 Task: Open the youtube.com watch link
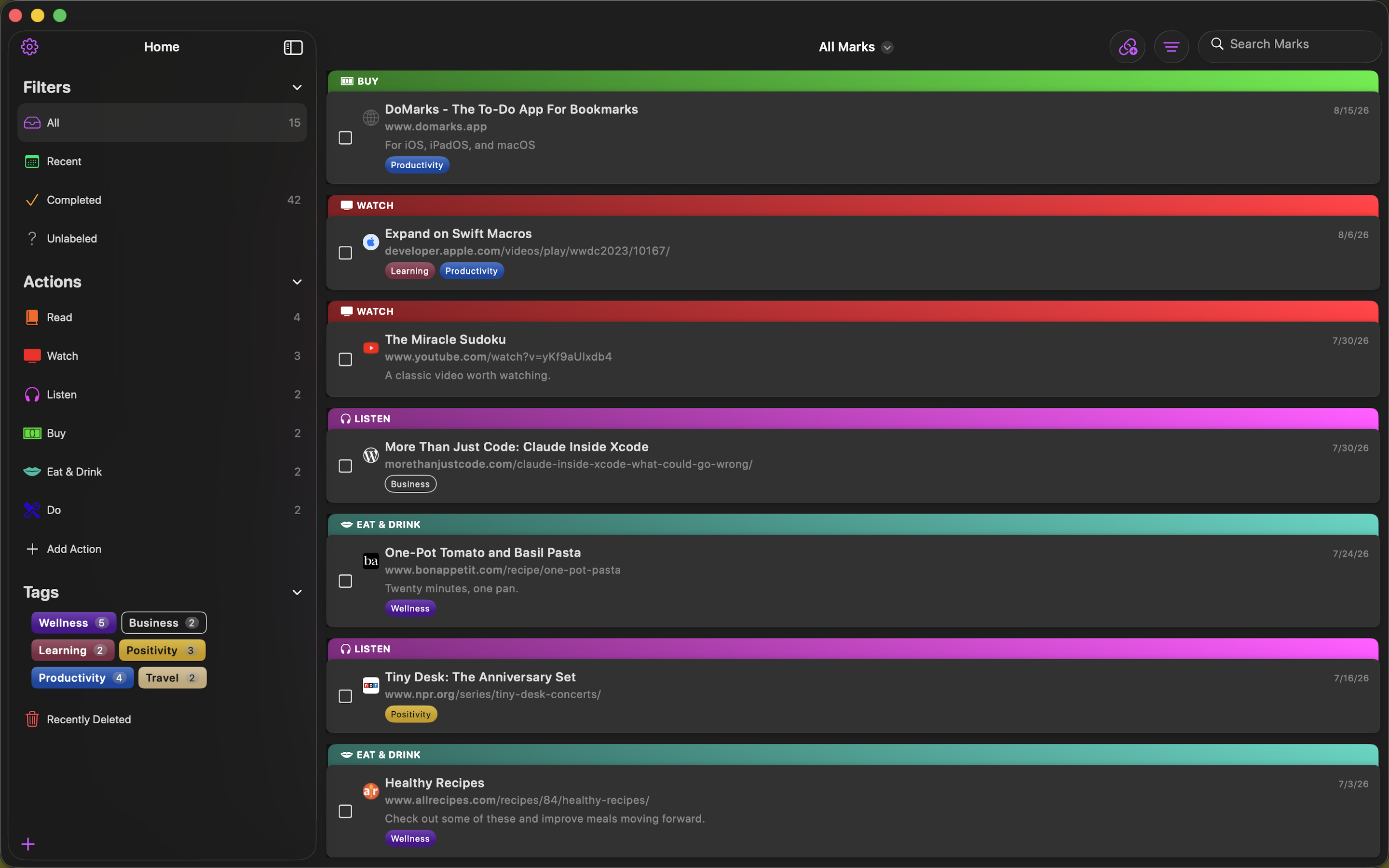[498, 356]
